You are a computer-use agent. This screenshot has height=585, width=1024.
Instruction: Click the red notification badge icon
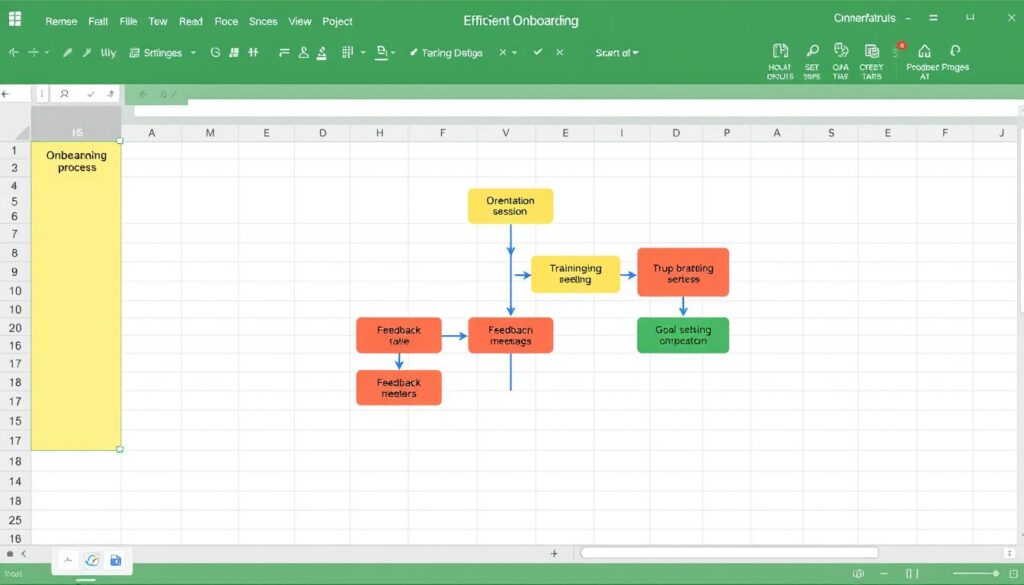coord(901,47)
